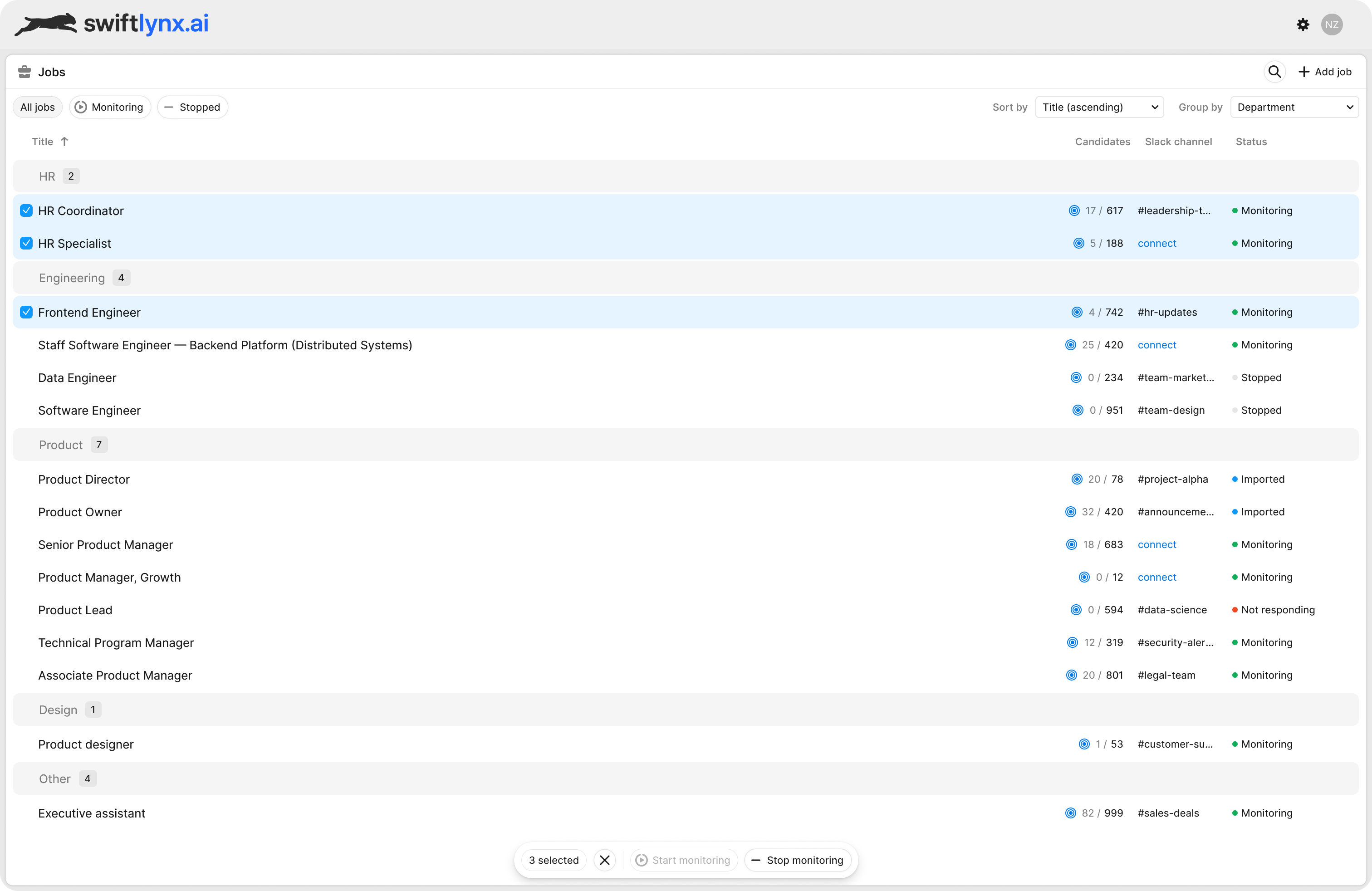The width and height of the screenshot is (1372, 891).
Task: Click the Stop monitoring button
Action: tap(797, 860)
